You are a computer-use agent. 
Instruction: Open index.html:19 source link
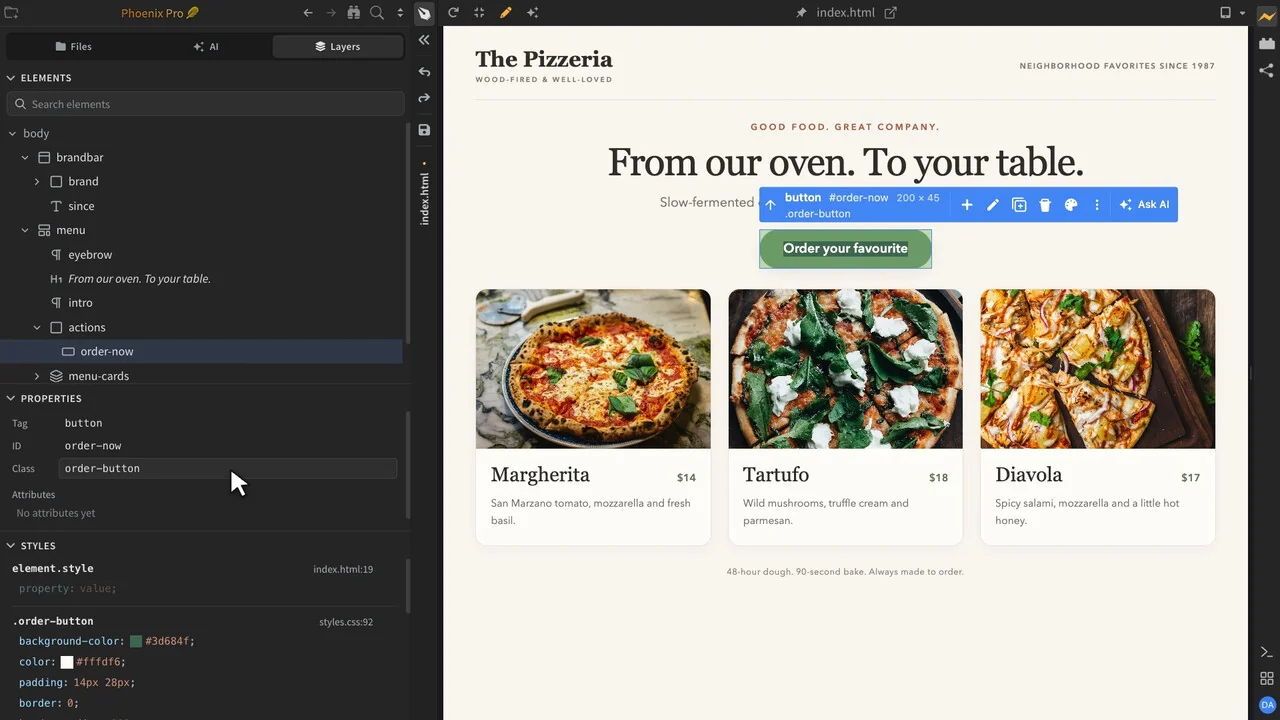click(343, 570)
